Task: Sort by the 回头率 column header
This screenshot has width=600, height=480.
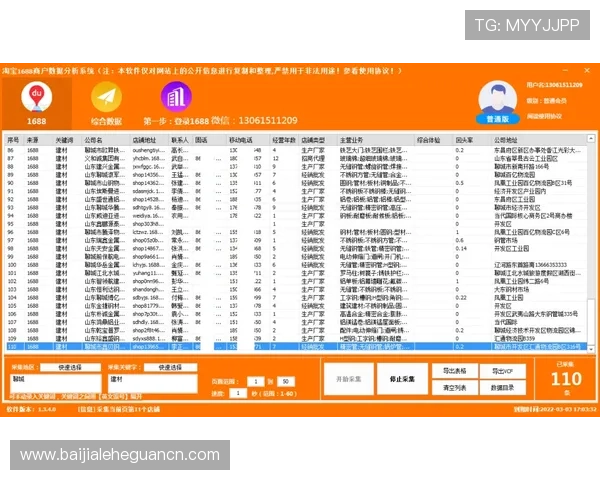Action: coord(472,140)
